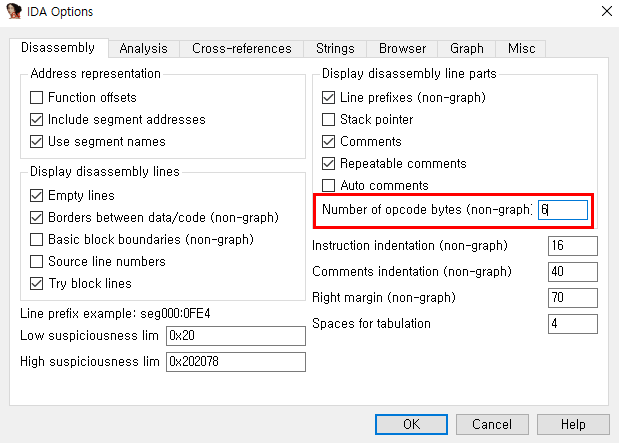This screenshot has height=443, width=619.
Task: Enable the Auto comments checkbox
Action: point(328,185)
